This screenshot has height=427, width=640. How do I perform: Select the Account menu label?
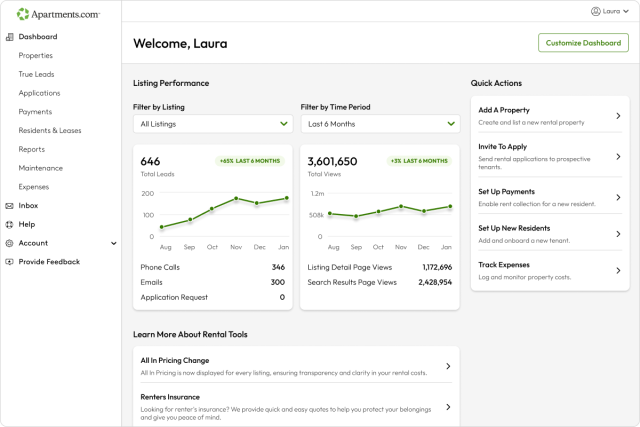pos(33,243)
